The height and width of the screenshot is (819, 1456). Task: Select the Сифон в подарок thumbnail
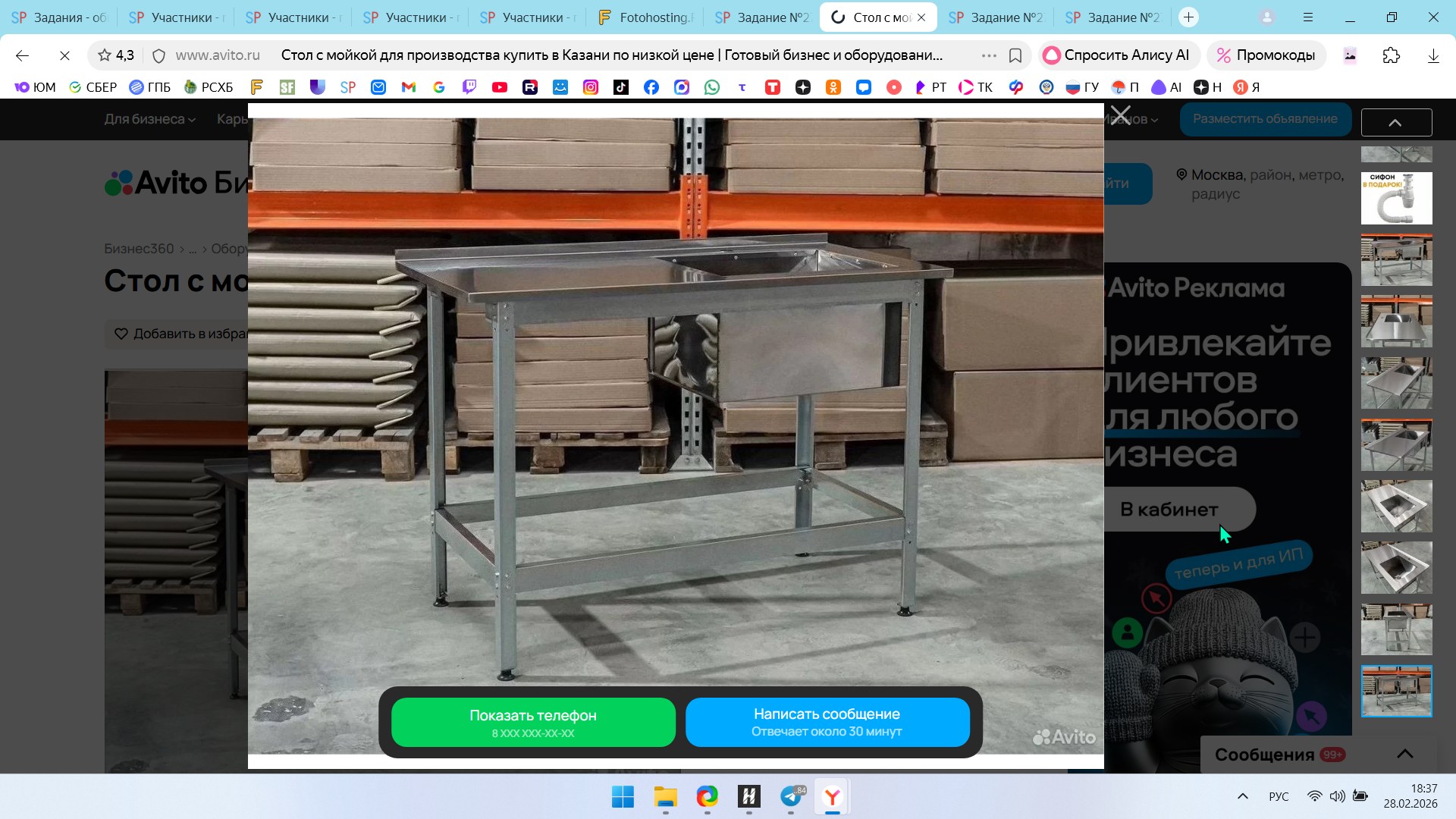click(1396, 198)
